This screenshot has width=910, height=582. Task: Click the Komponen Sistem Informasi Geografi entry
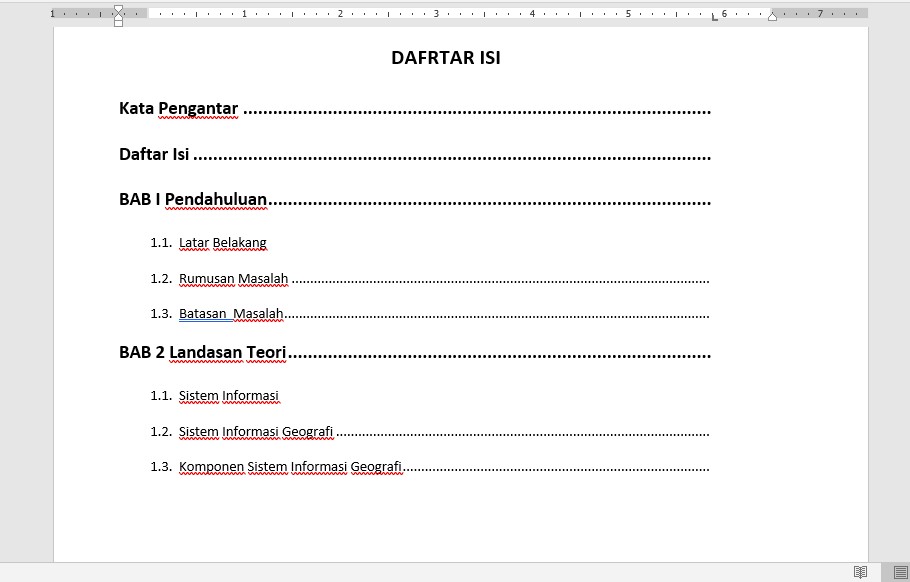click(x=290, y=466)
